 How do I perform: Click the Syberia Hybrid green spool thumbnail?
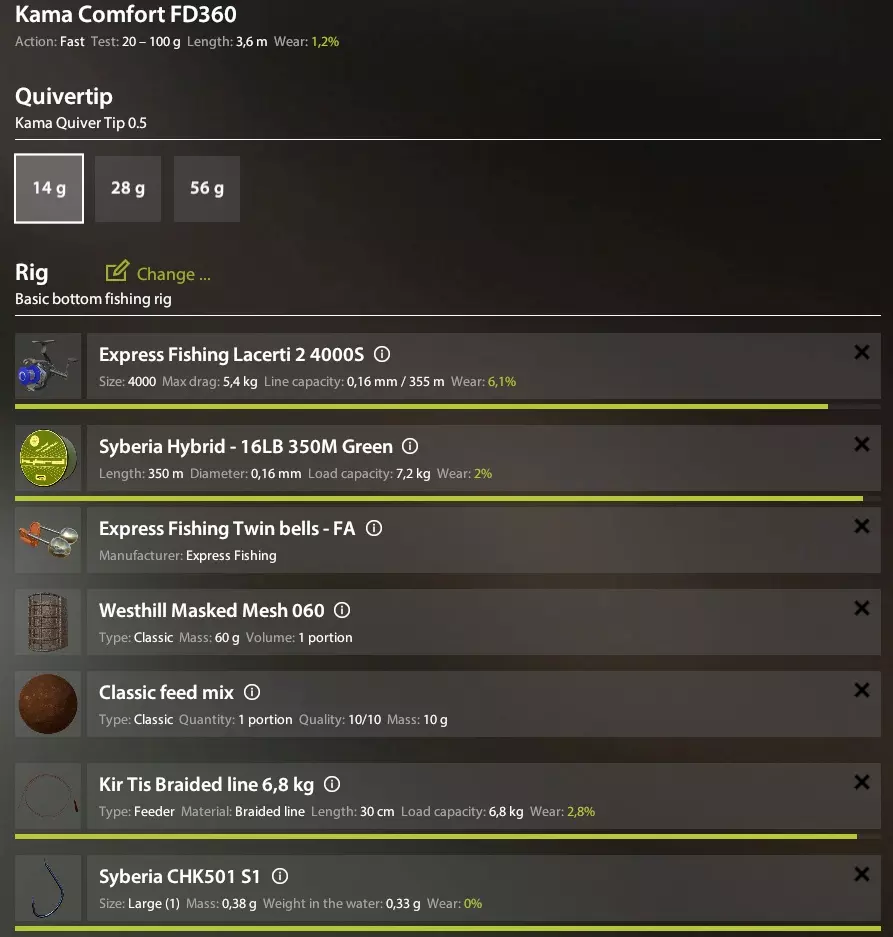pyautogui.click(x=48, y=458)
